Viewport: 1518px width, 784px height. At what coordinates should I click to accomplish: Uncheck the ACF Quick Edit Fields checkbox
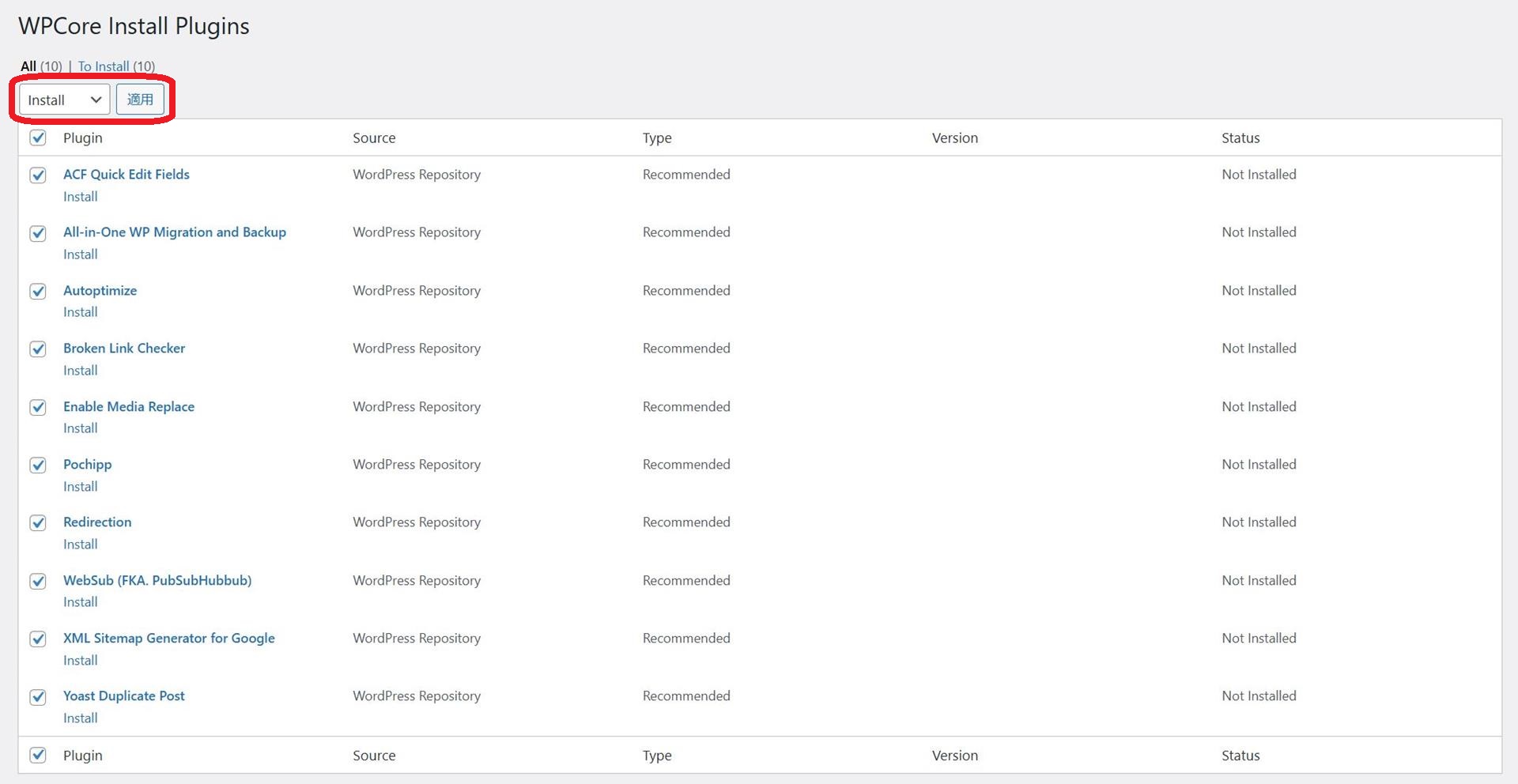[38, 175]
